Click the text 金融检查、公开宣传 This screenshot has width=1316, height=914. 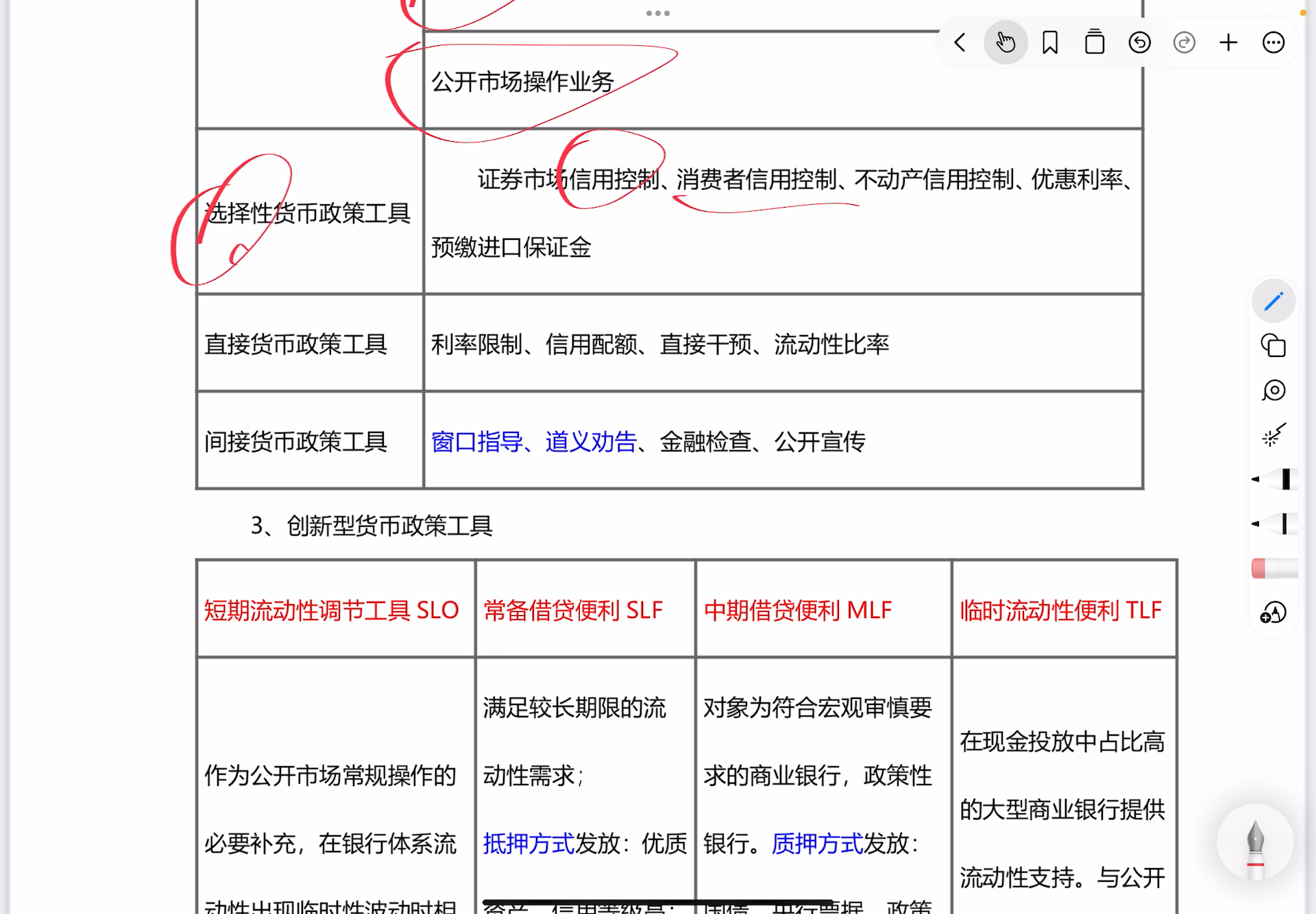coord(762,441)
